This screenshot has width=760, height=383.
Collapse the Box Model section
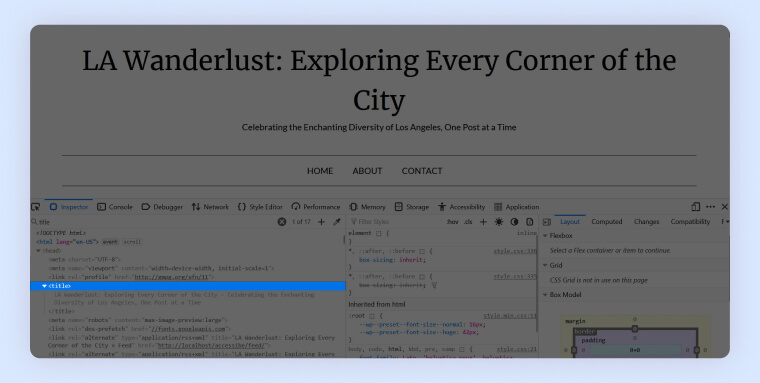(545, 295)
